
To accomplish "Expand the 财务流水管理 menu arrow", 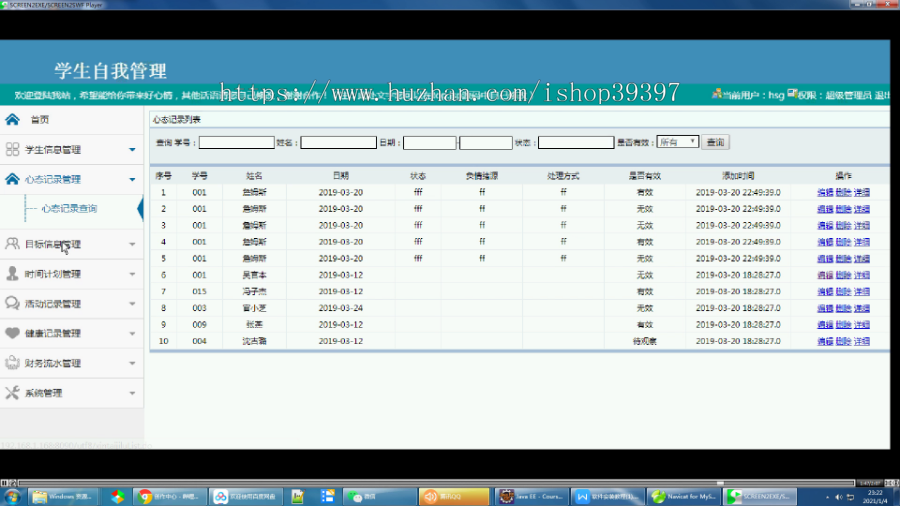I will point(132,364).
